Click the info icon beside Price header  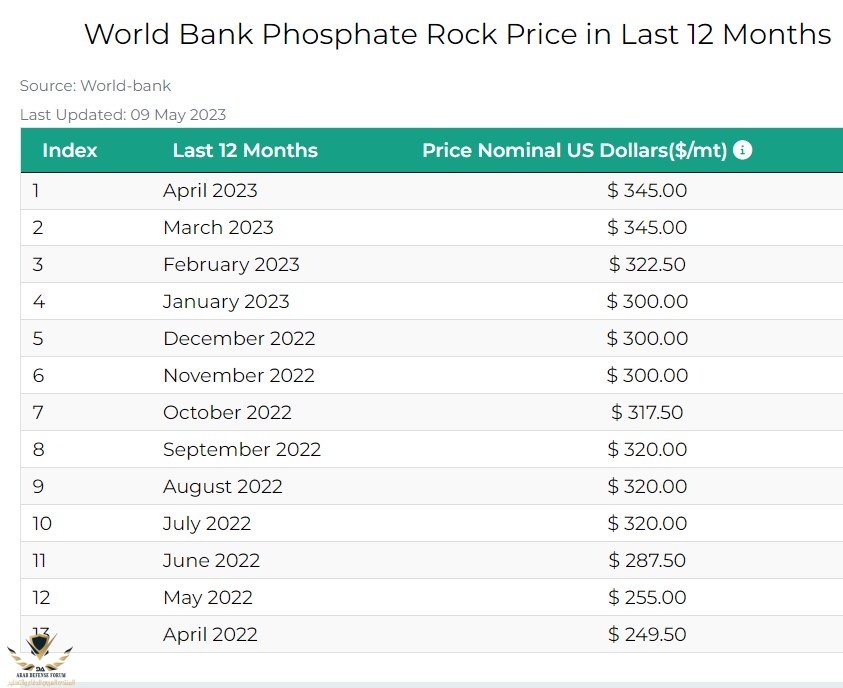[x=742, y=150]
